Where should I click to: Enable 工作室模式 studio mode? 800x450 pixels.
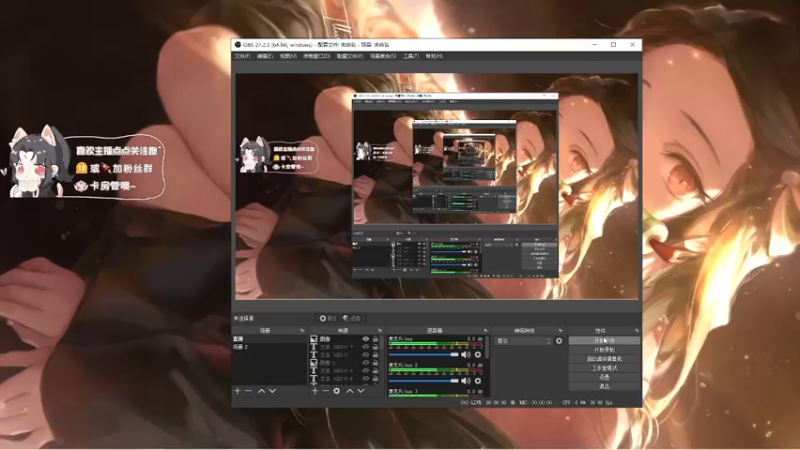(x=604, y=368)
